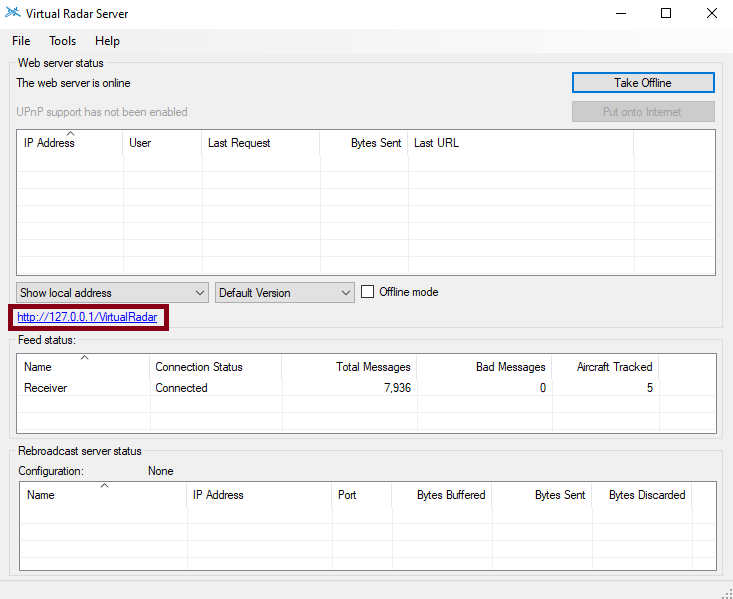Sort connections by Last Request column
The image size is (733, 599).
click(x=261, y=143)
